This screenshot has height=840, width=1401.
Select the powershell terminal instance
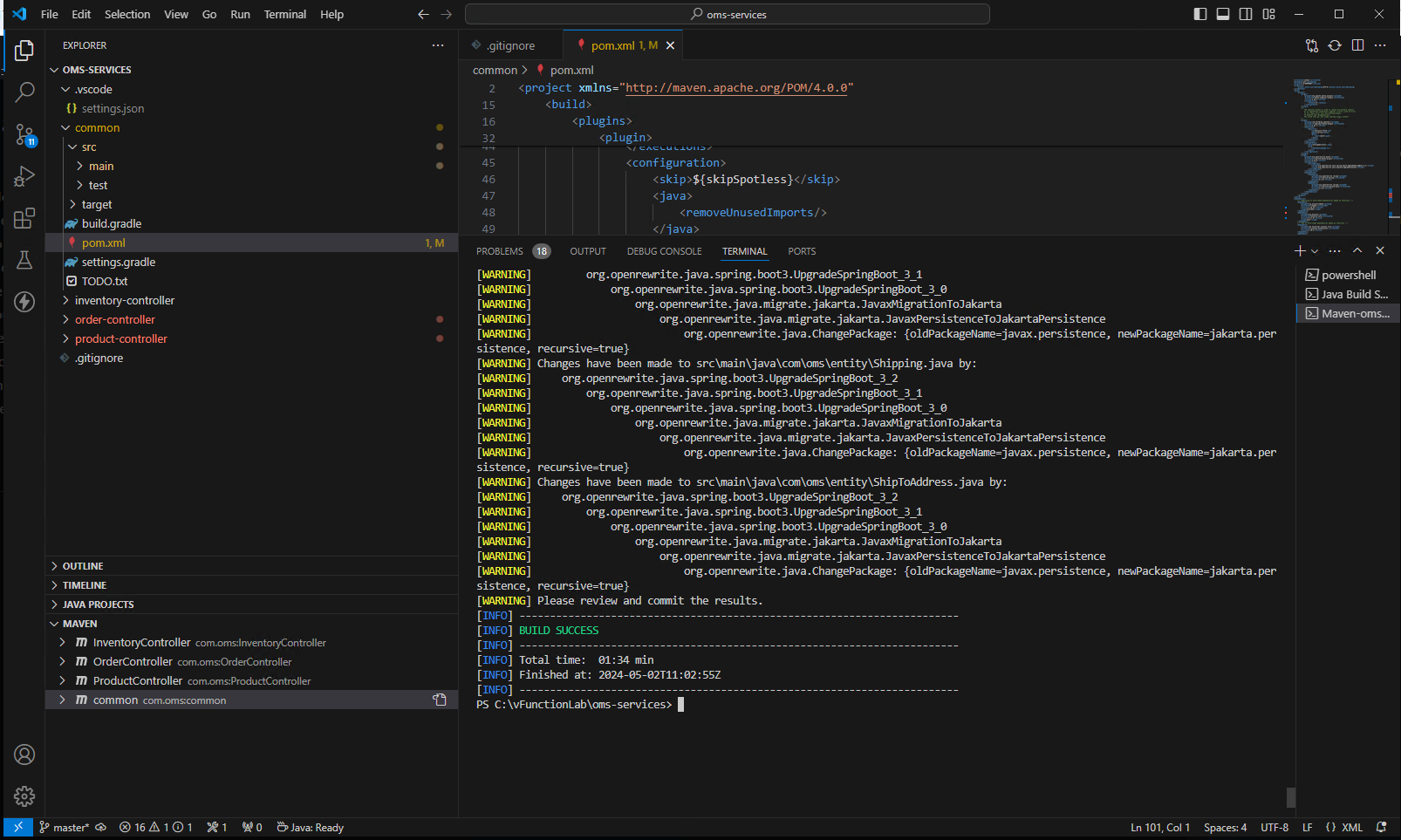click(1348, 275)
